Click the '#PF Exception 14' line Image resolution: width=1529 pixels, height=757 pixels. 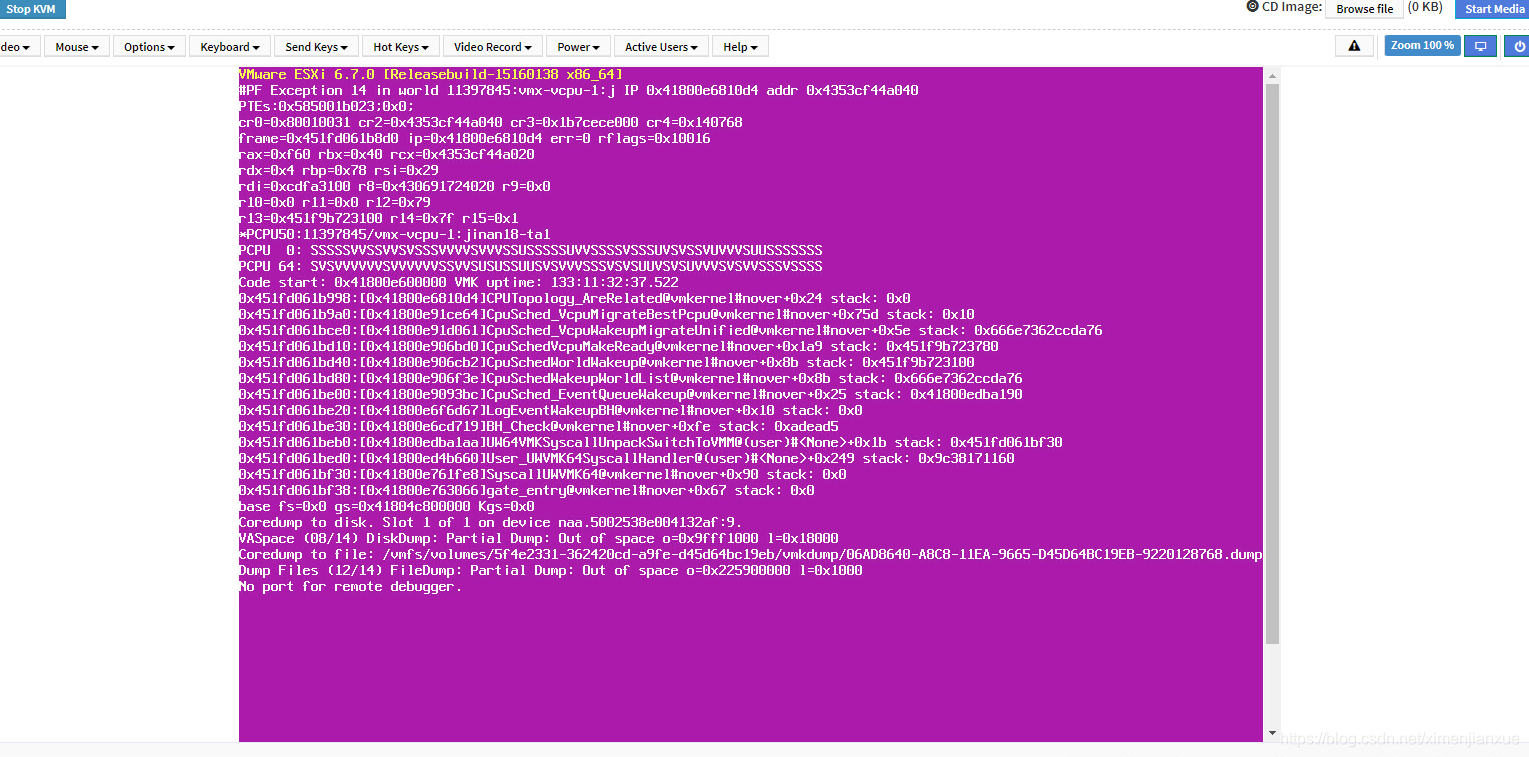coord(578,91)
